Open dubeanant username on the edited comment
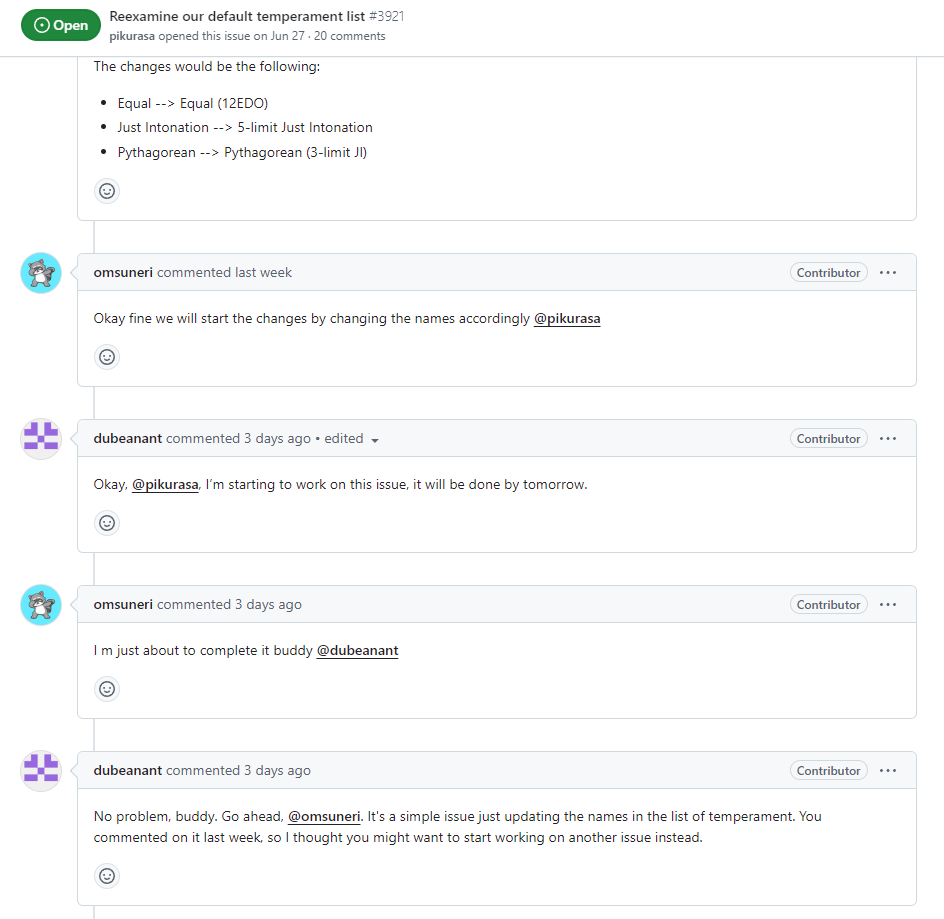 [x=128, y=438]
